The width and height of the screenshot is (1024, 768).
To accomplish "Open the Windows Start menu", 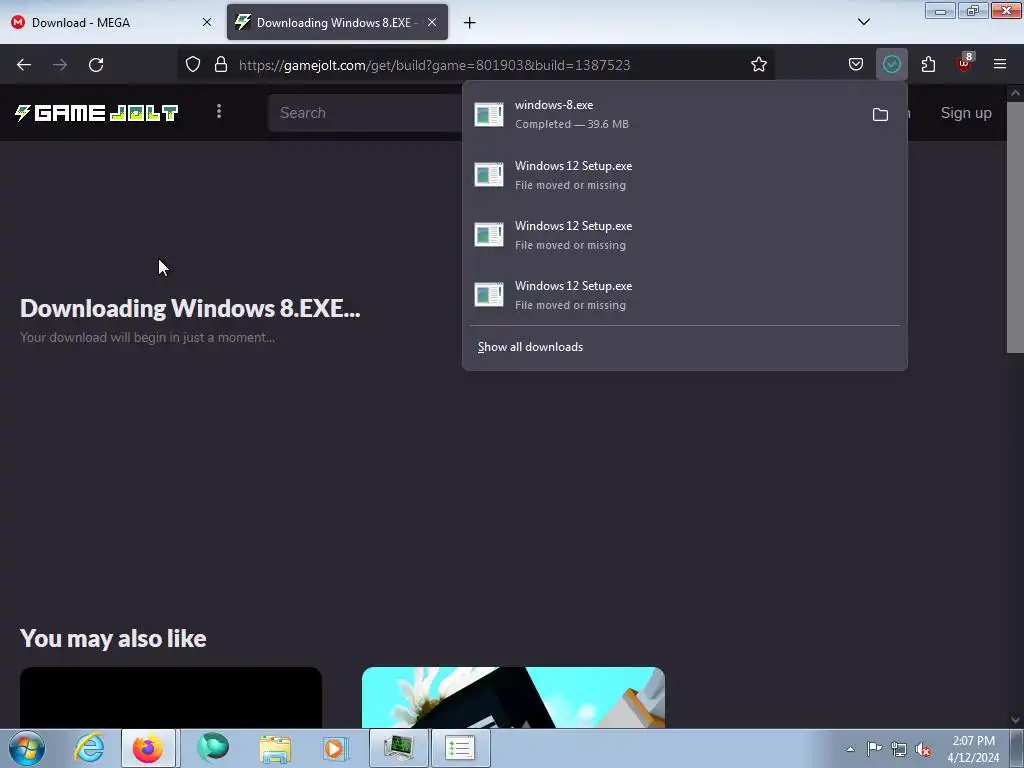I will click(27, 748).
